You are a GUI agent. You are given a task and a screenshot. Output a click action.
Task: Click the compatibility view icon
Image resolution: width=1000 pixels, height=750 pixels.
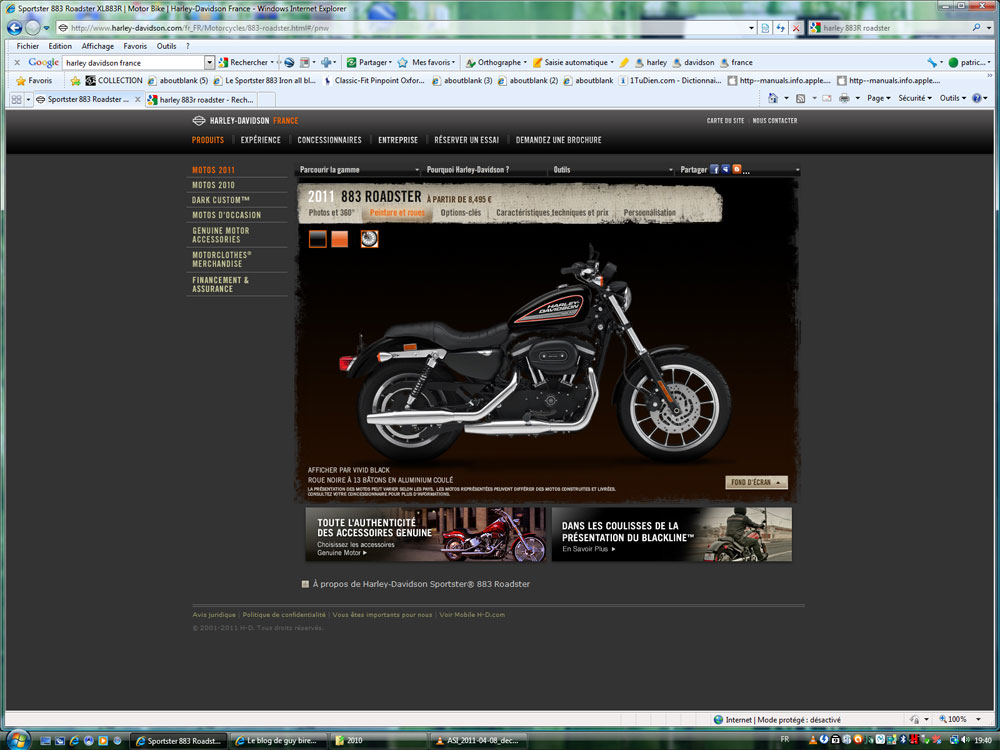click(x=765, y=28)
